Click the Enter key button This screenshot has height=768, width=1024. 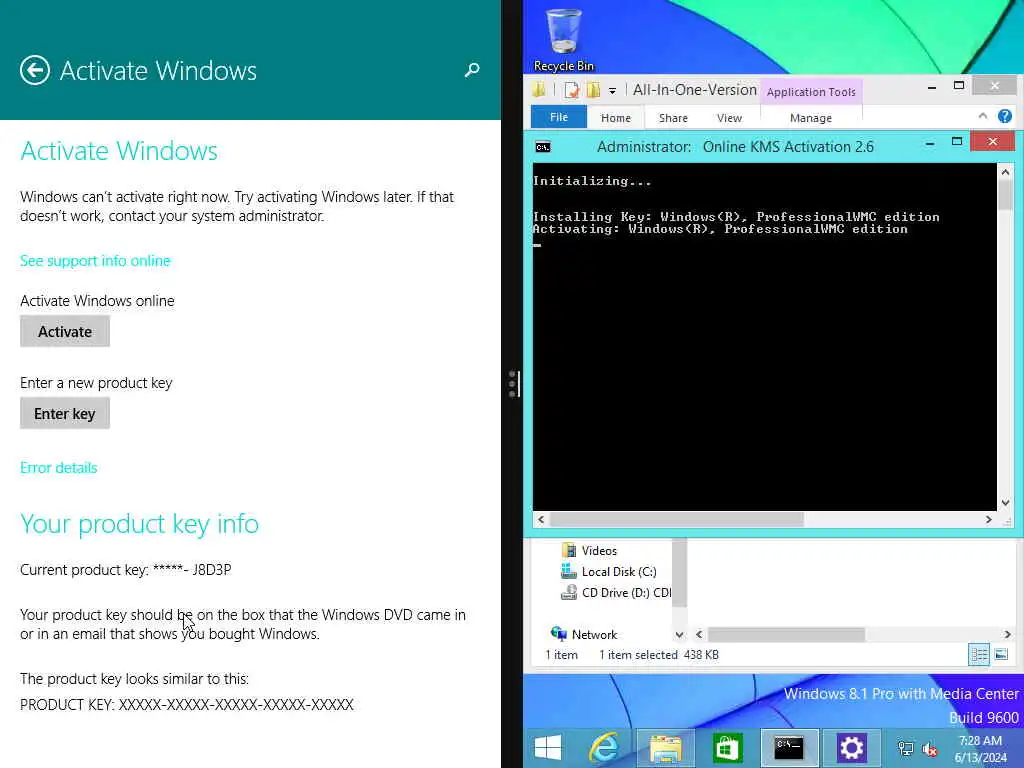65,413
